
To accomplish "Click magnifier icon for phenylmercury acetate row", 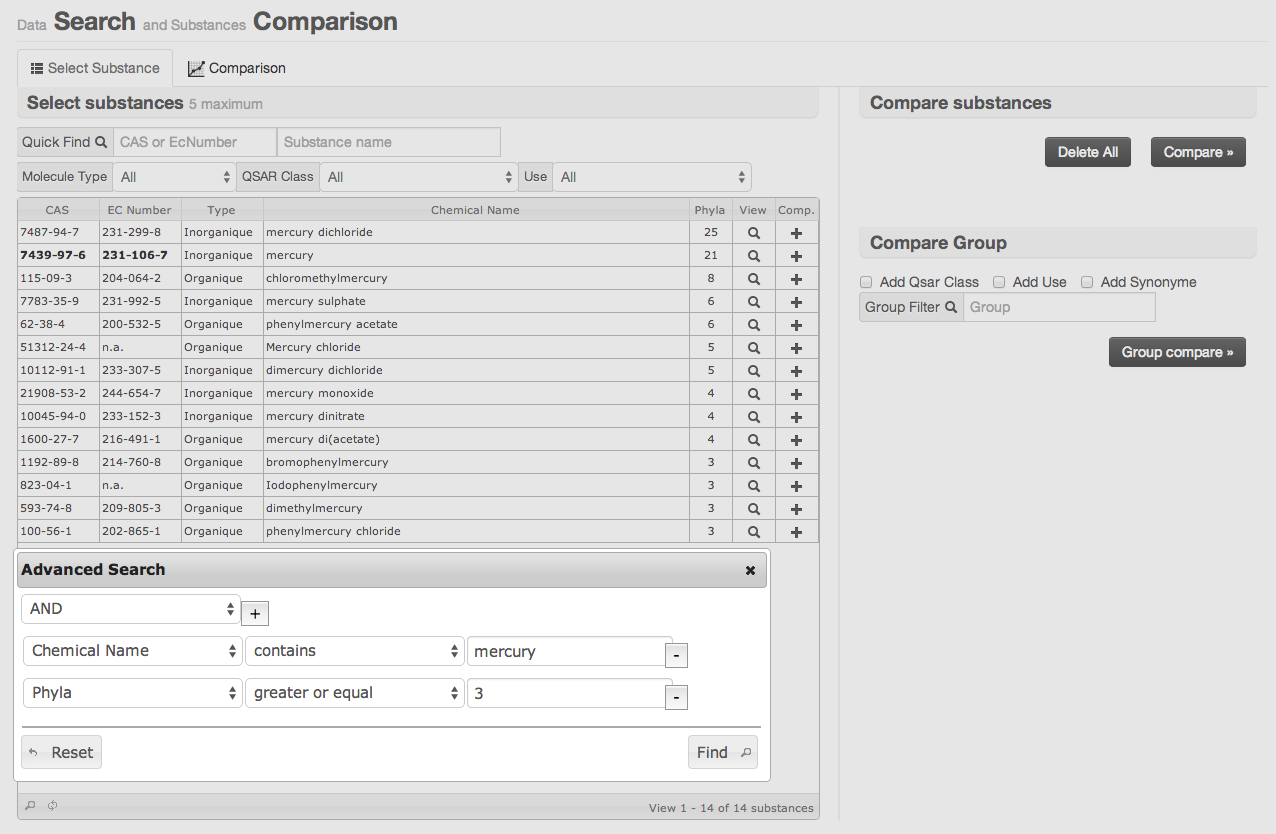I will point(753,325).
